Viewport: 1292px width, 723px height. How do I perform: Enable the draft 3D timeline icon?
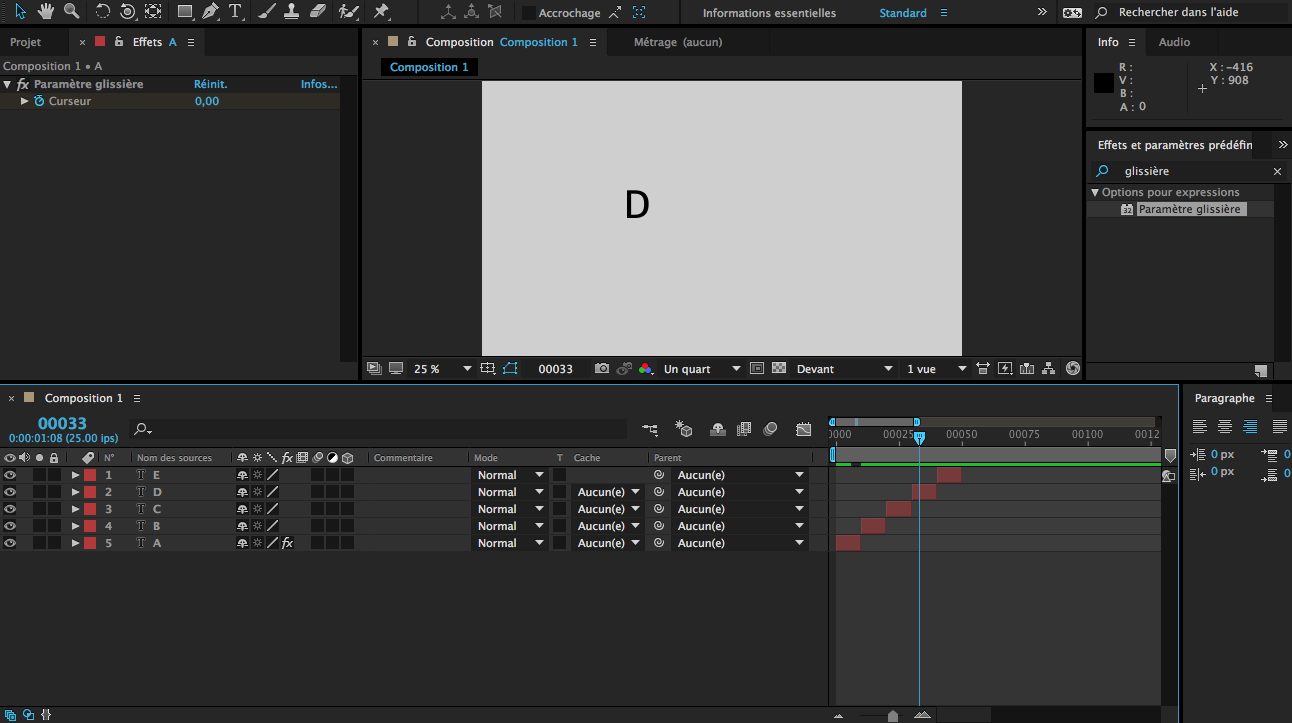pos(684,429)
